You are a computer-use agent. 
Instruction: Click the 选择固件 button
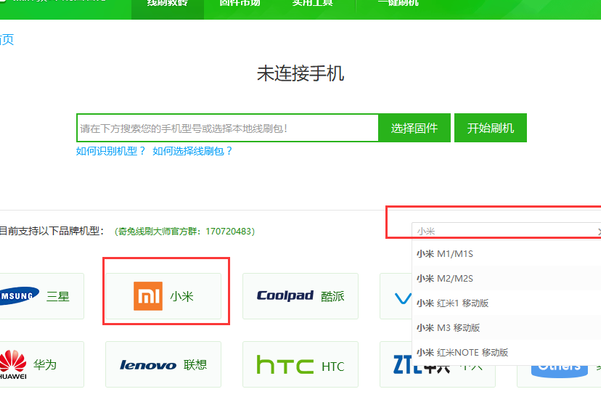click(x=414, y=128)
